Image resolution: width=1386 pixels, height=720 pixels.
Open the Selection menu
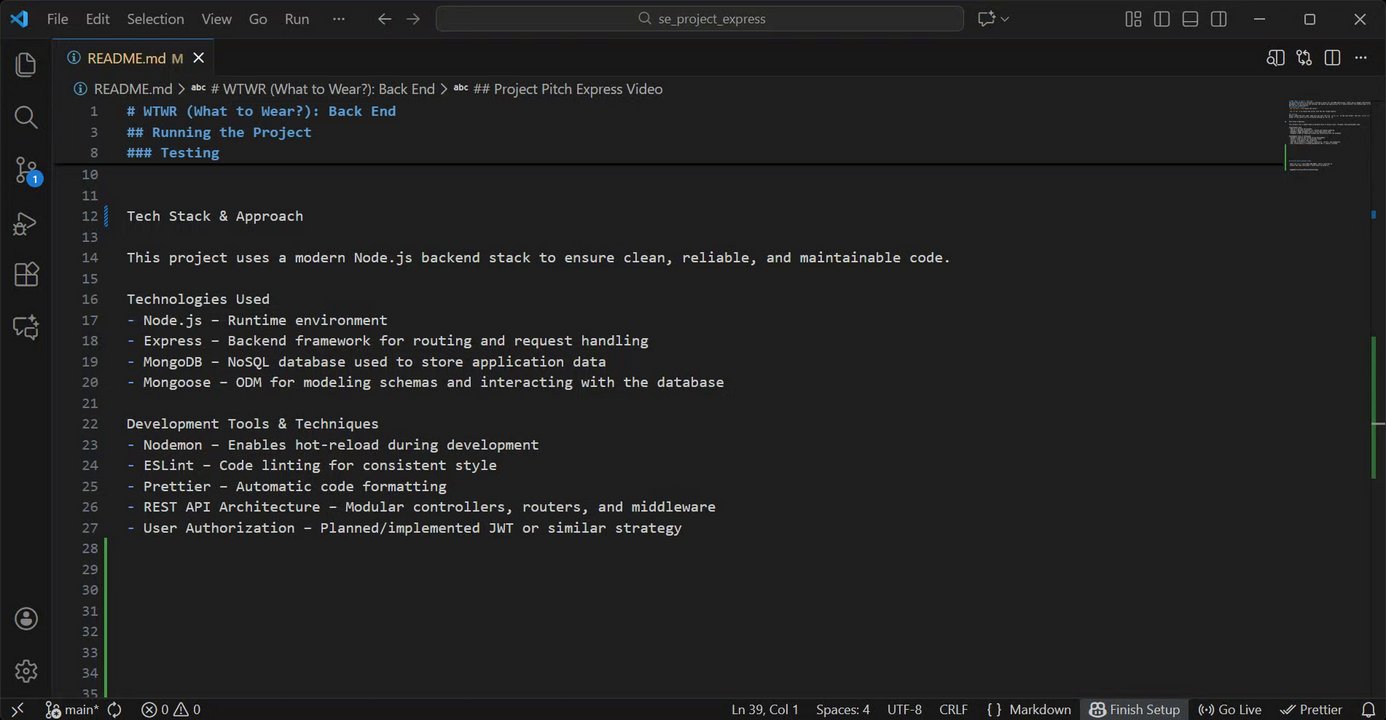pyautogui.click(x=155, y=19)
